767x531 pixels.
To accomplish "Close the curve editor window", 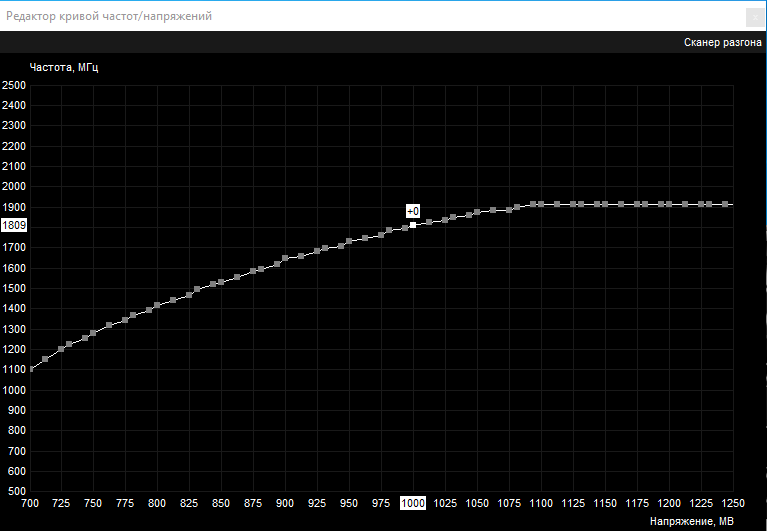I will coord(757,17).
